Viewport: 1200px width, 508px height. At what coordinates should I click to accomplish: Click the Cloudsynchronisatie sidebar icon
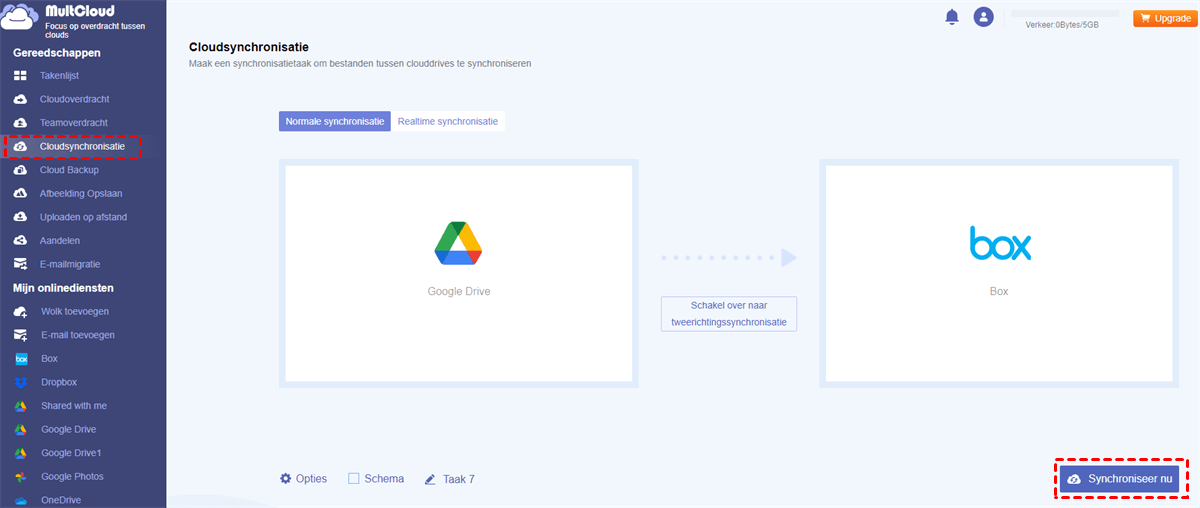point(20,147)
